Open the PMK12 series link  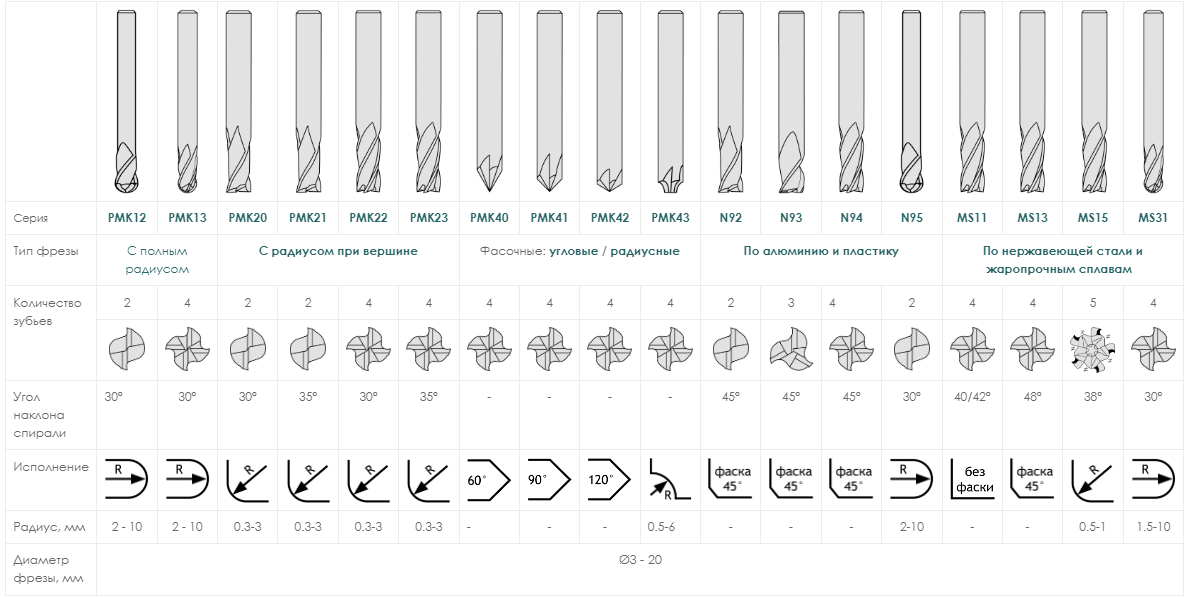(x=126, y=218)
